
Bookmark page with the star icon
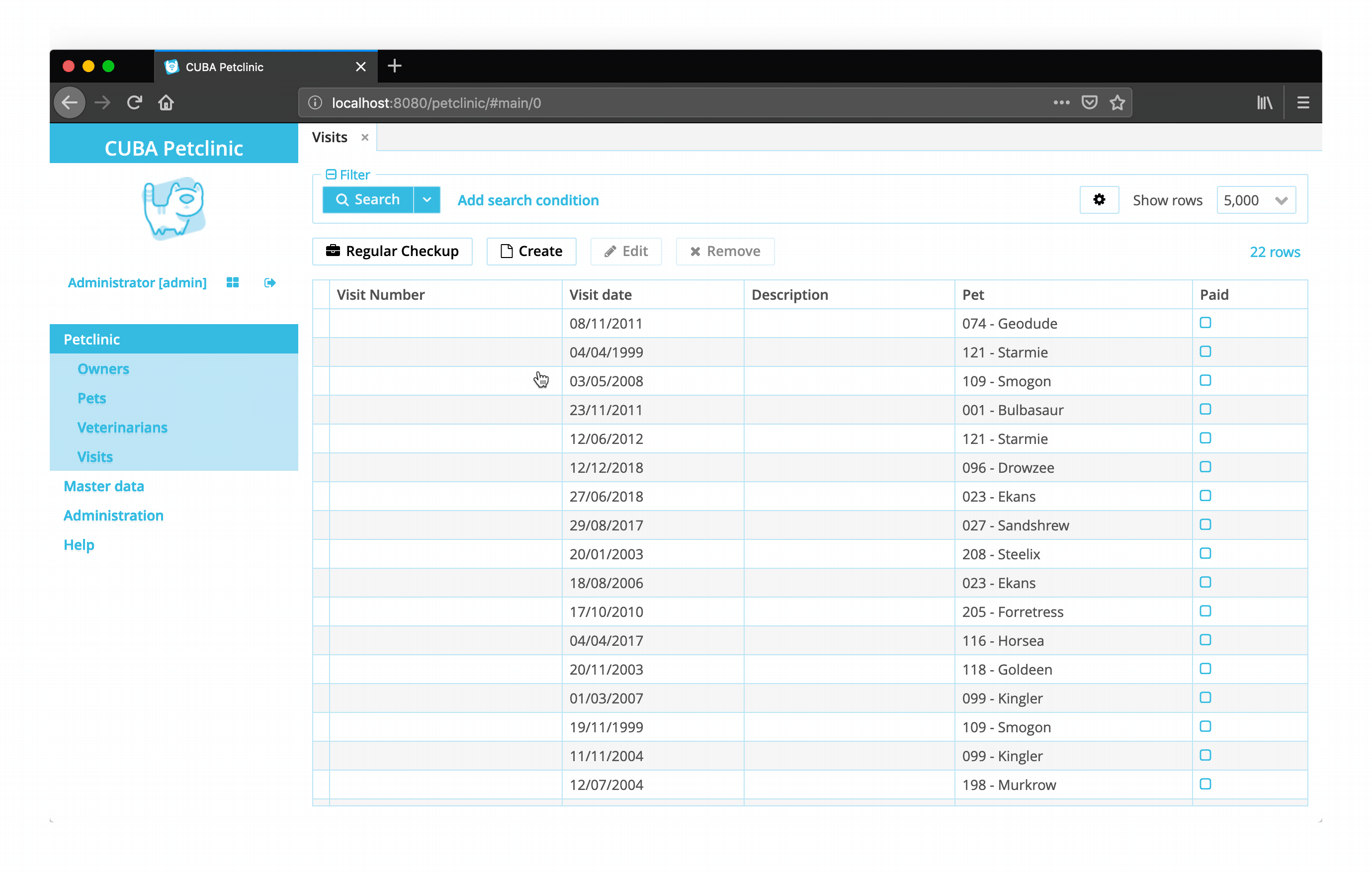point(1117,102)
